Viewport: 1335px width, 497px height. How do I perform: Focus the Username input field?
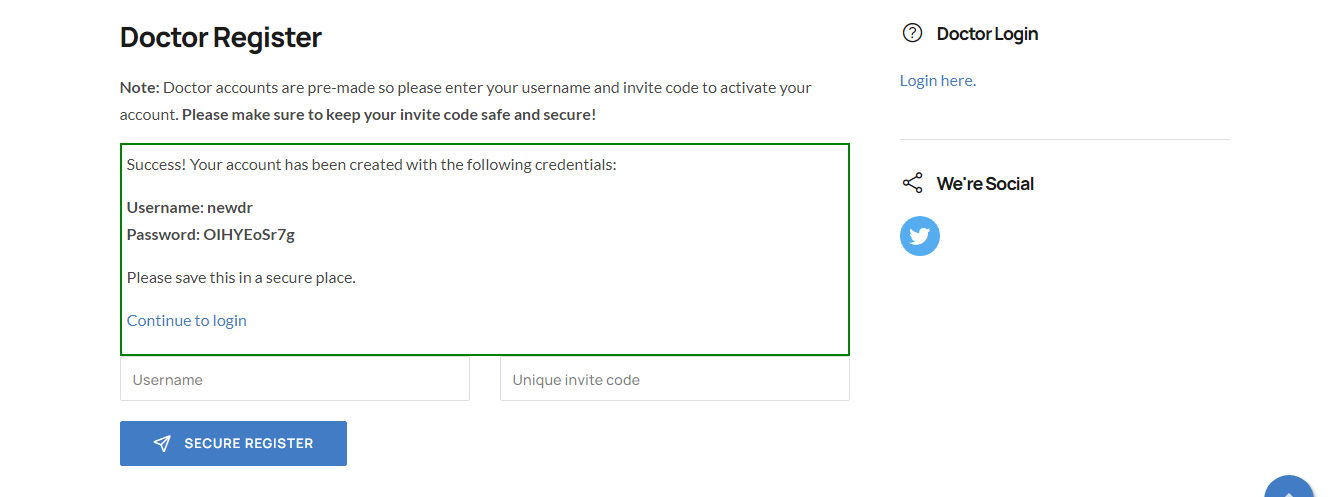tap(295, 379)
